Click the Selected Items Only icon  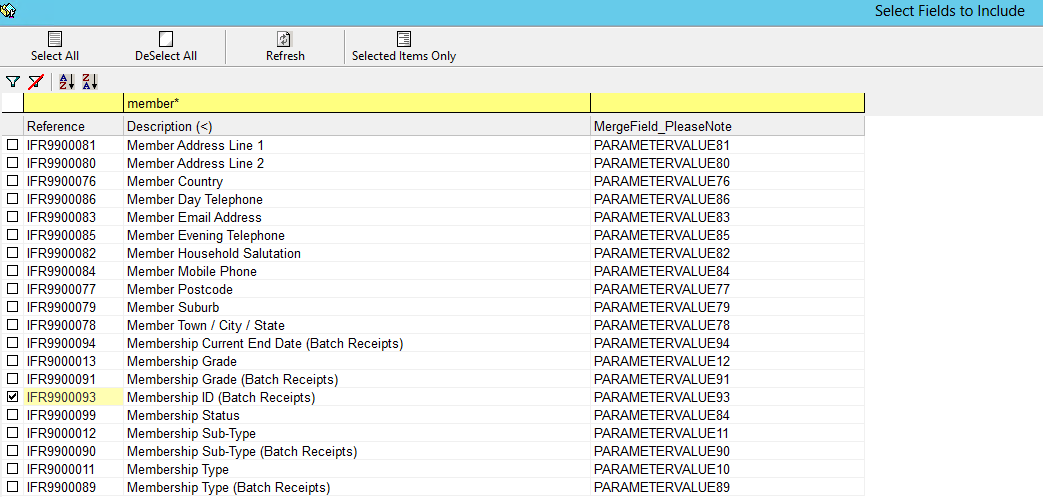[x=404, y=39]
